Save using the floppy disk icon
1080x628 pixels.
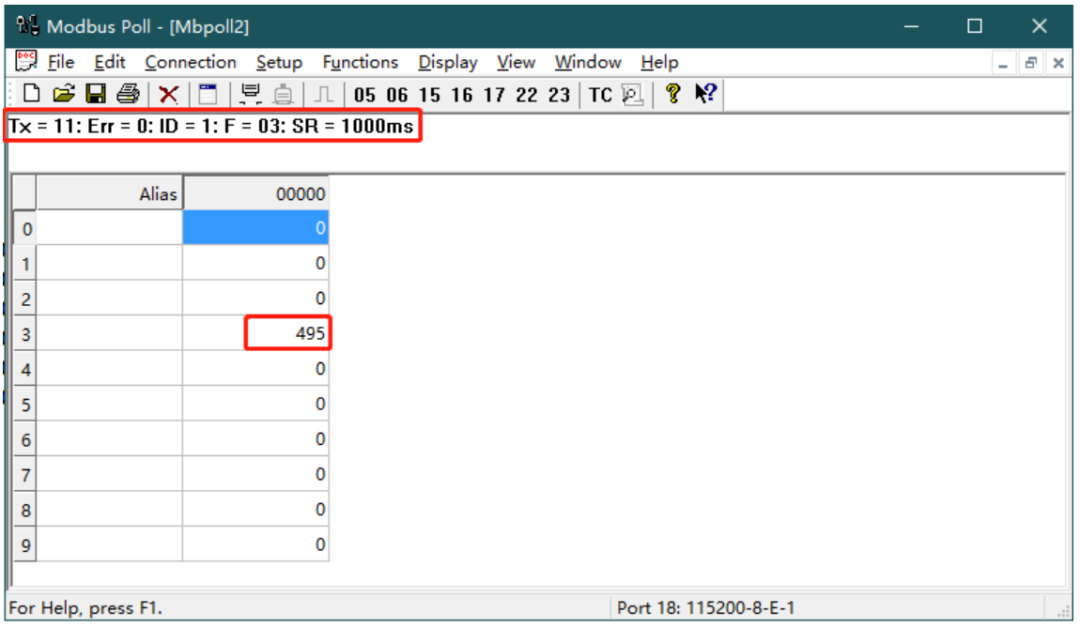[x=95, y=94]
